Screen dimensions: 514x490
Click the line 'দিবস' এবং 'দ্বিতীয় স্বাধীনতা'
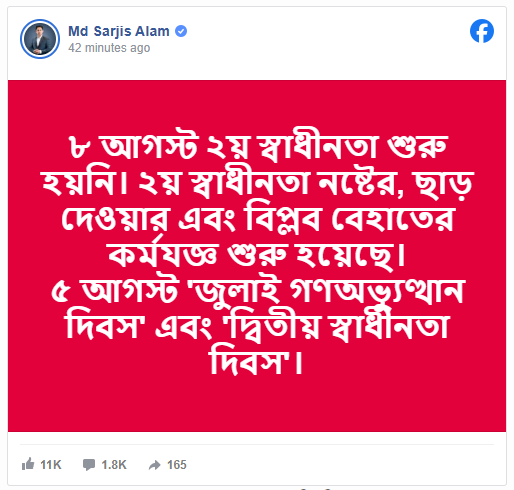(x=257, y=326)
